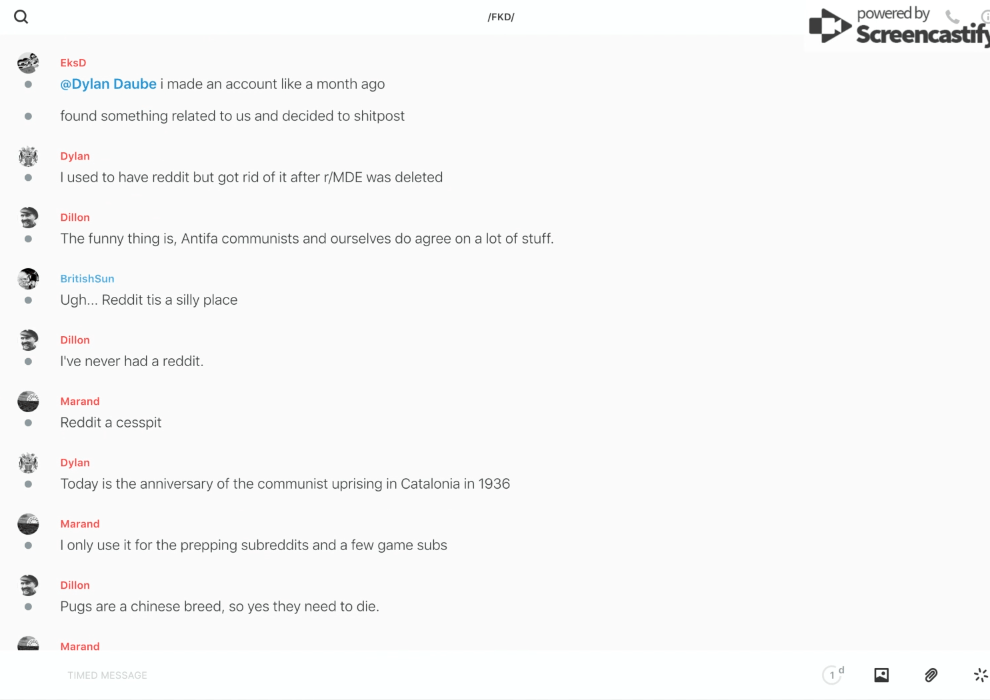The width and height of the screenshot is (990, 700).
Task: Click the burst icon at bottom right
Action: tap(980, 675)
